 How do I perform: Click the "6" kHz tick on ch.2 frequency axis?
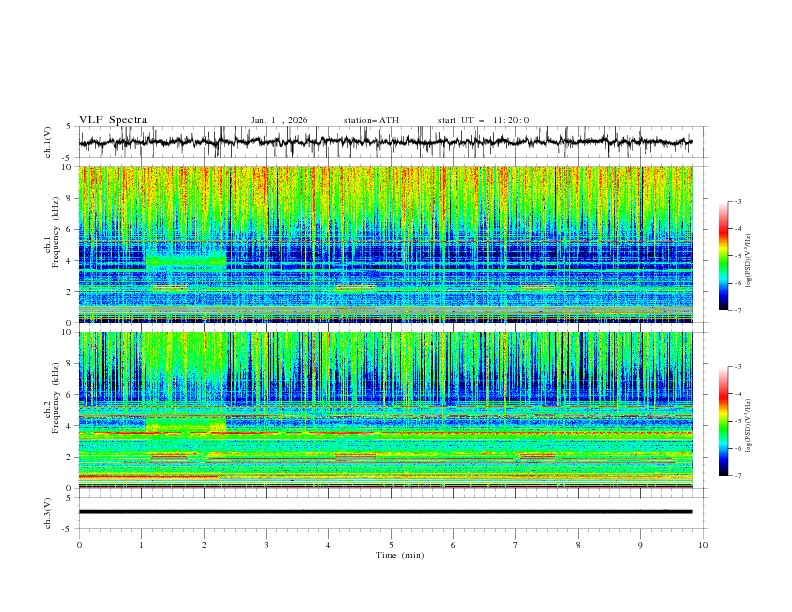pos(71,395)
